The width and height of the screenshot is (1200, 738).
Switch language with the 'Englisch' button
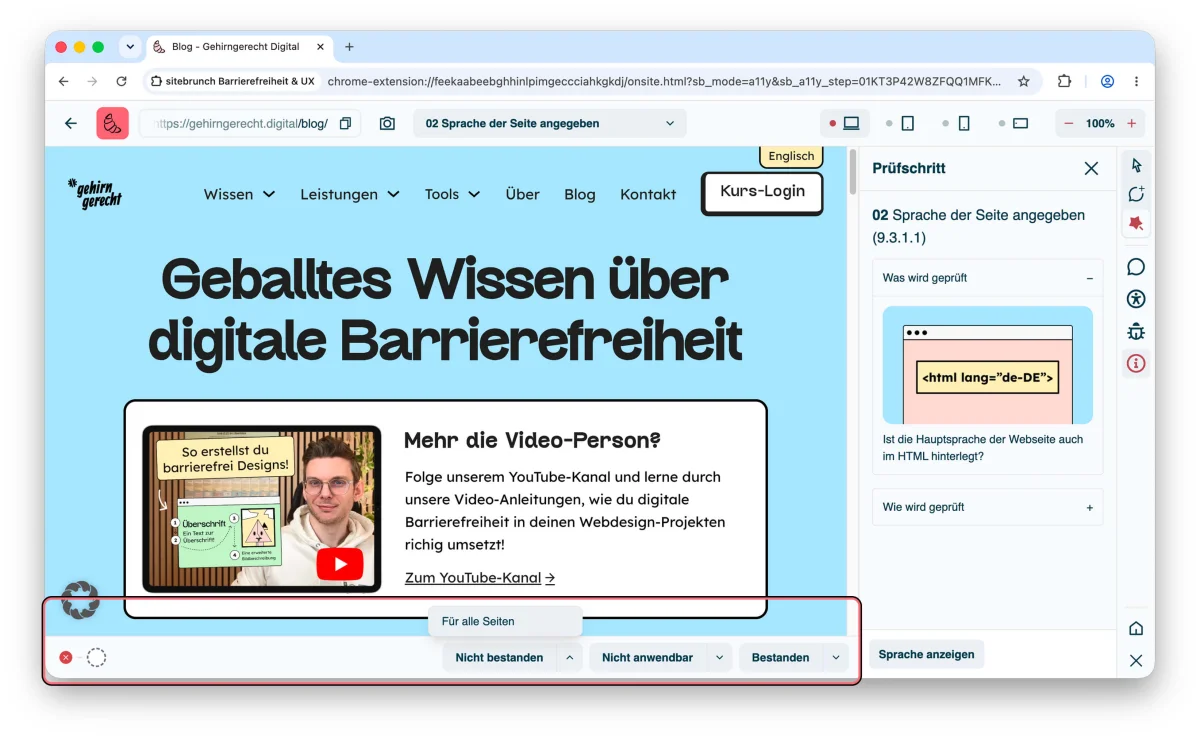(792, 156)
